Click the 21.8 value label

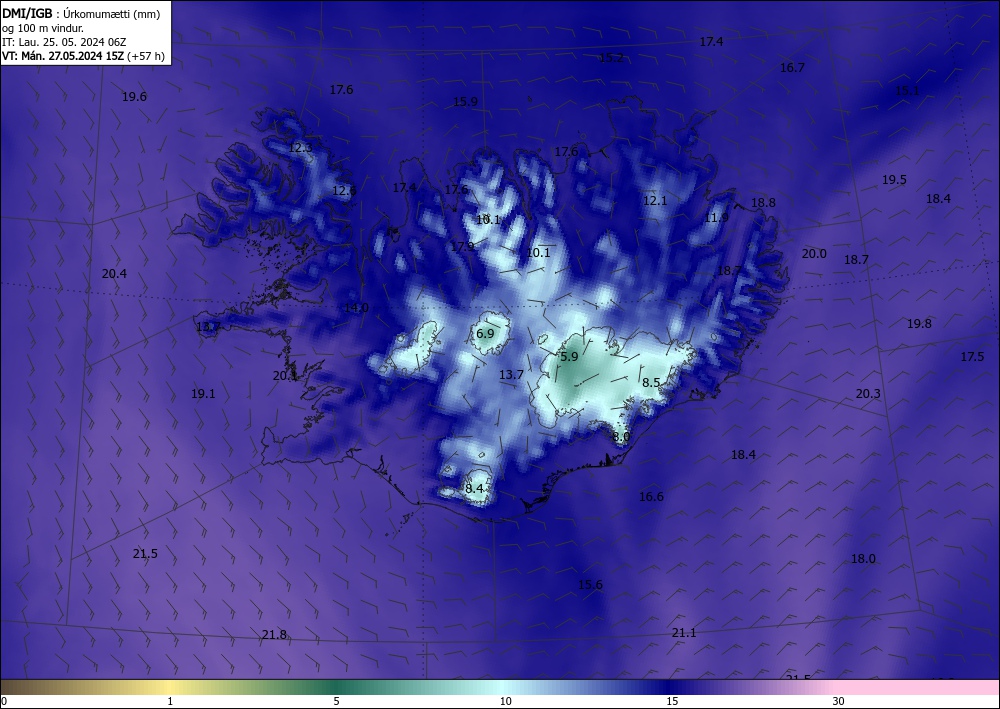click(274, 635)
